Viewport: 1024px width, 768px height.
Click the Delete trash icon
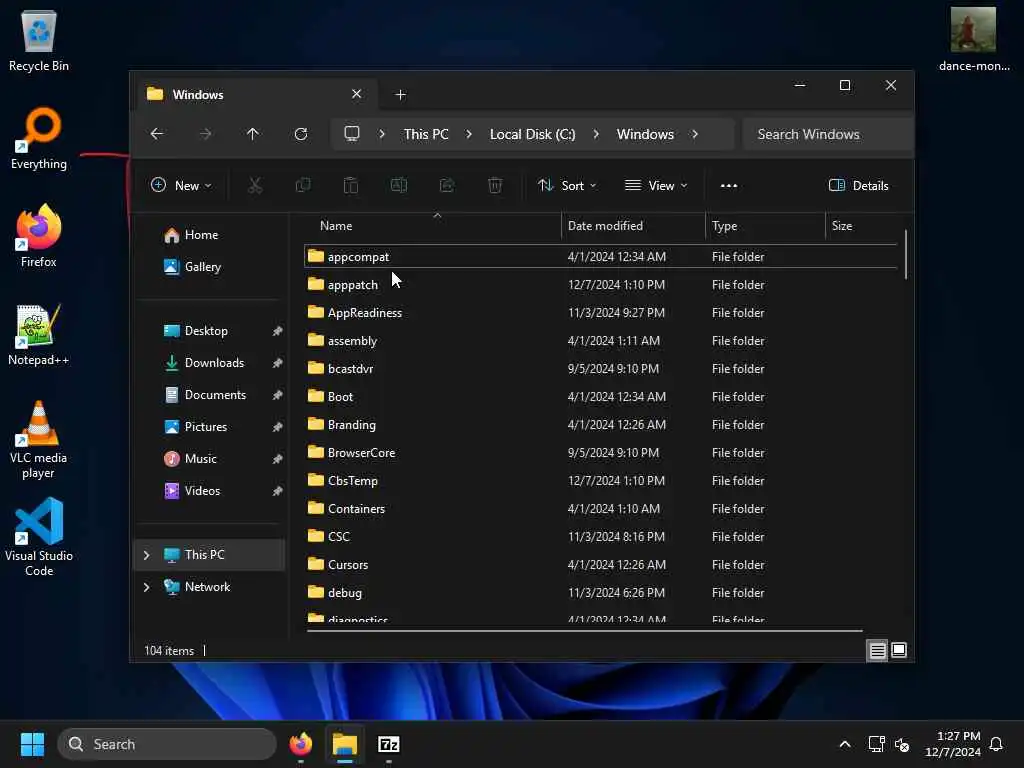tap(495, 185)
